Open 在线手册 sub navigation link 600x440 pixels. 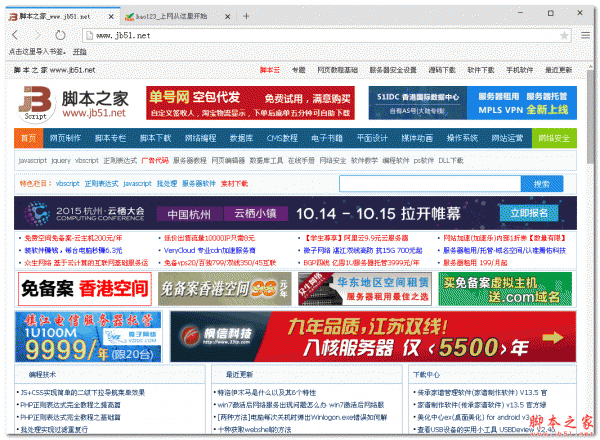pos(301,160)
